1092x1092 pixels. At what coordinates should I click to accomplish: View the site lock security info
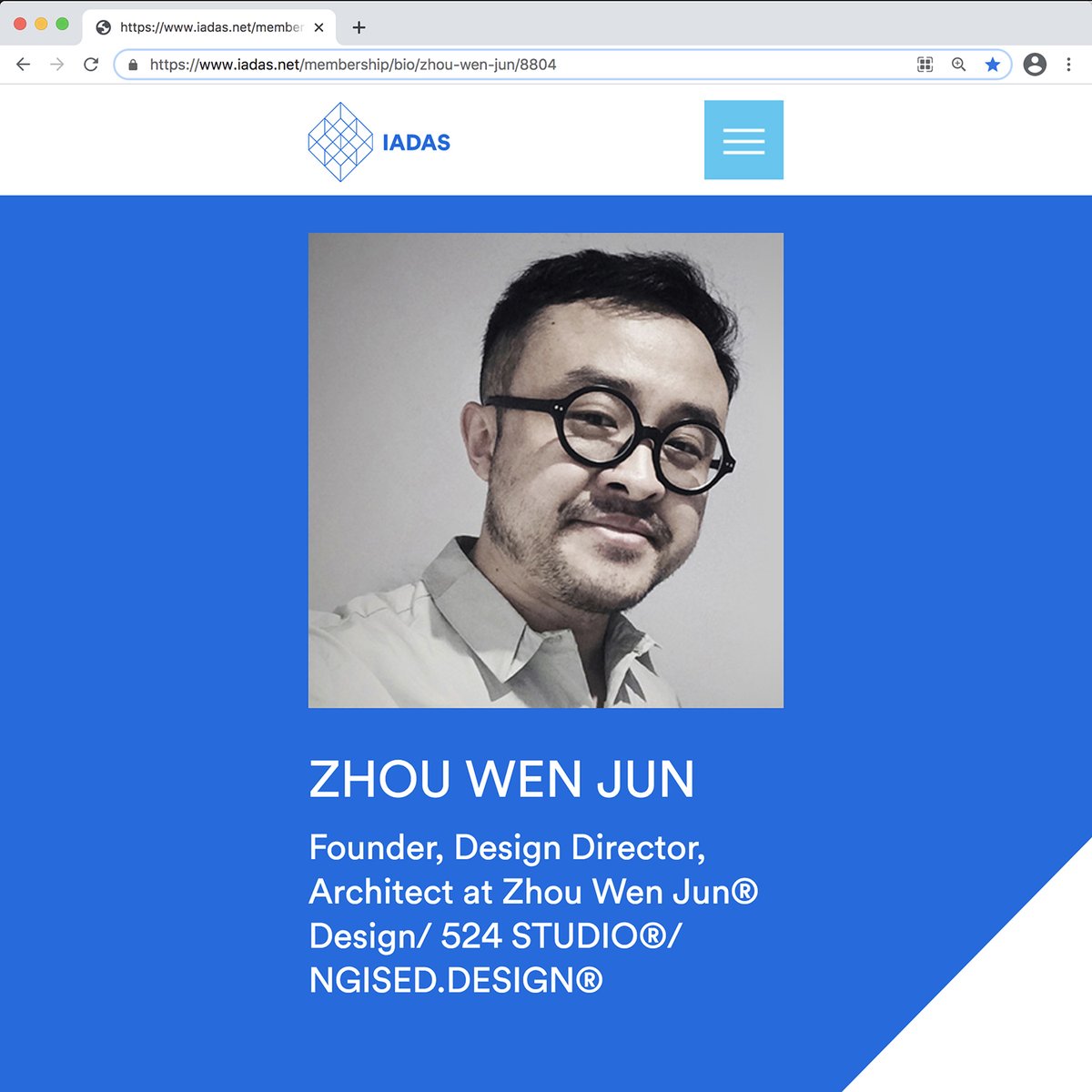tap(133, 65)
